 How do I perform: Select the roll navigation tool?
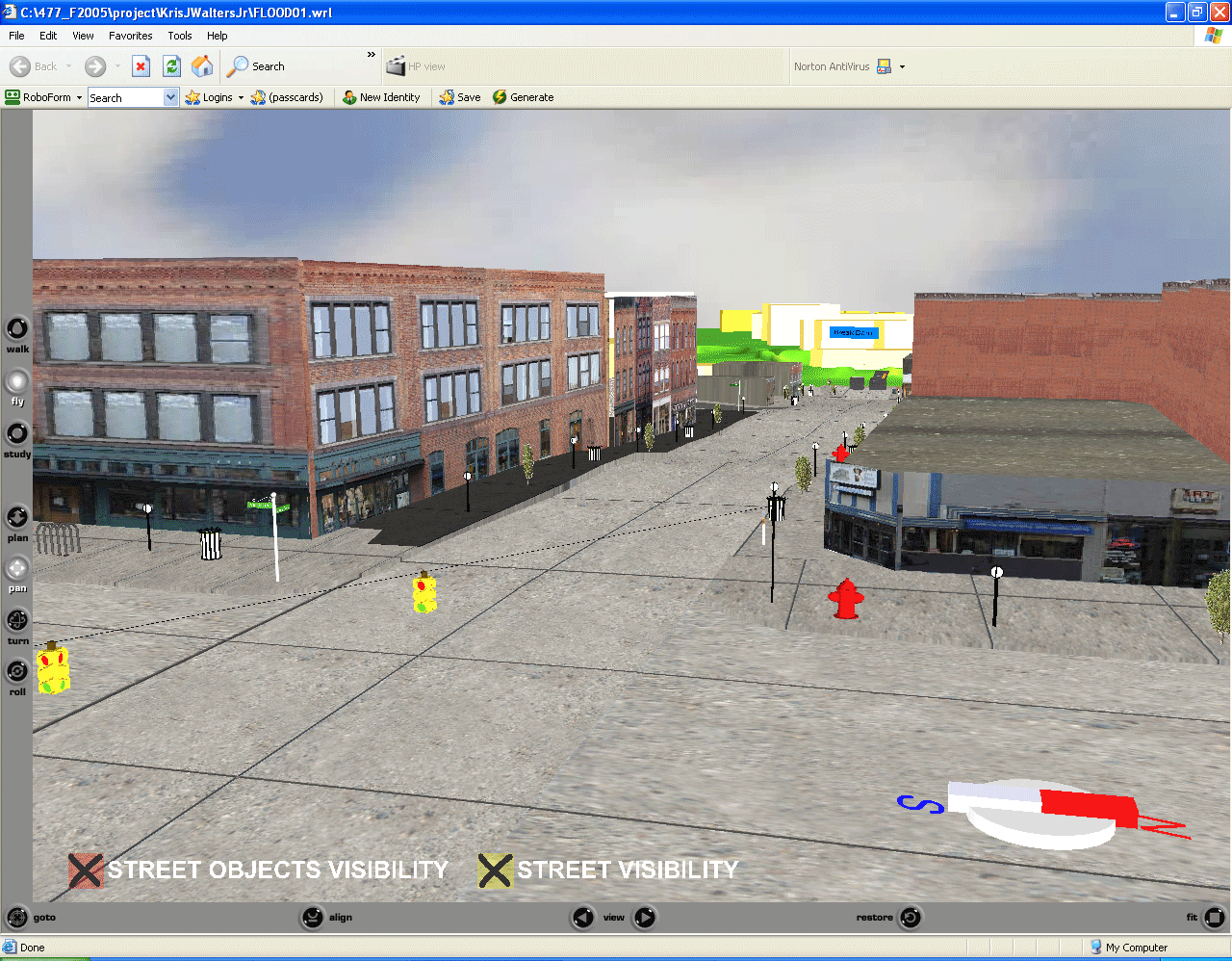tap(17, 671)
